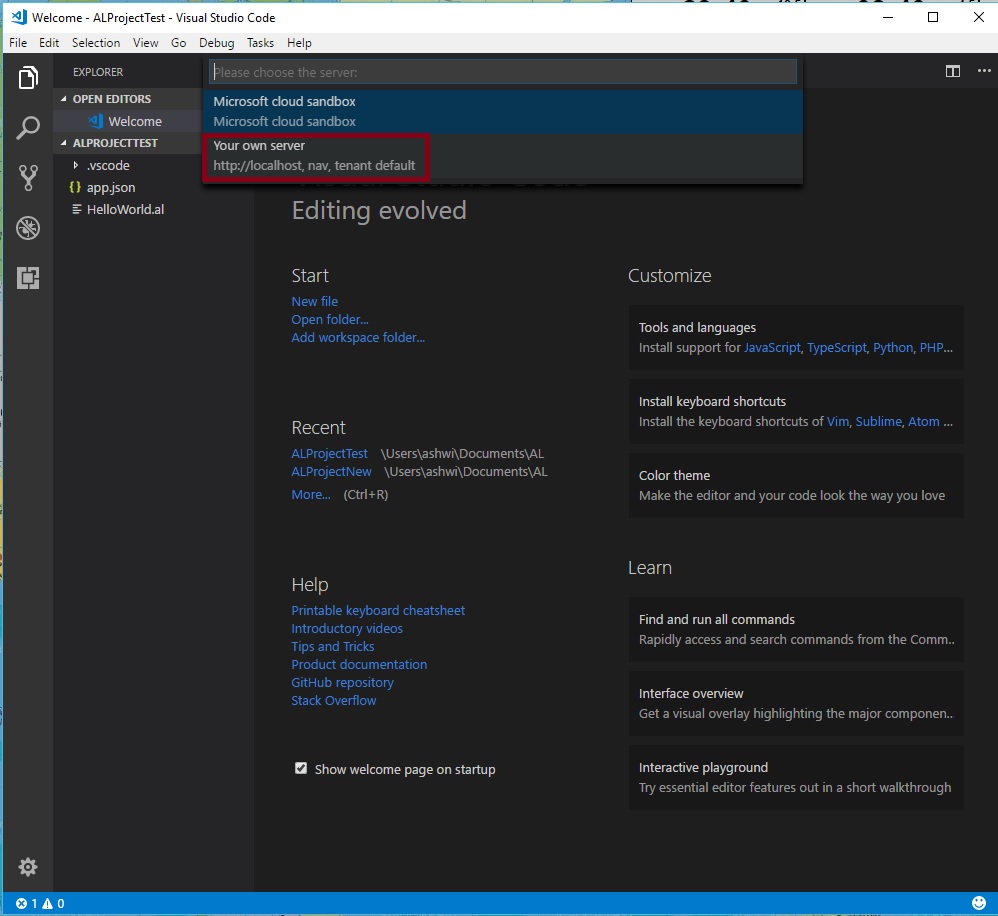
Task: Collapse the Open Editors section
Action: [111, 99]
